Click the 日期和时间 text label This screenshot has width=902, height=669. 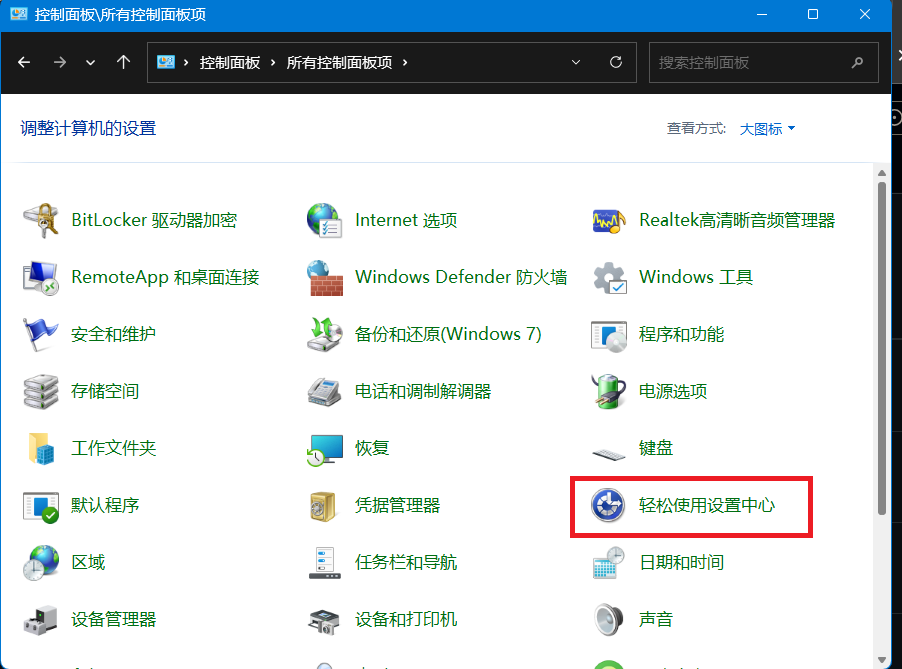pyautogui.click(x=681, y=562)
